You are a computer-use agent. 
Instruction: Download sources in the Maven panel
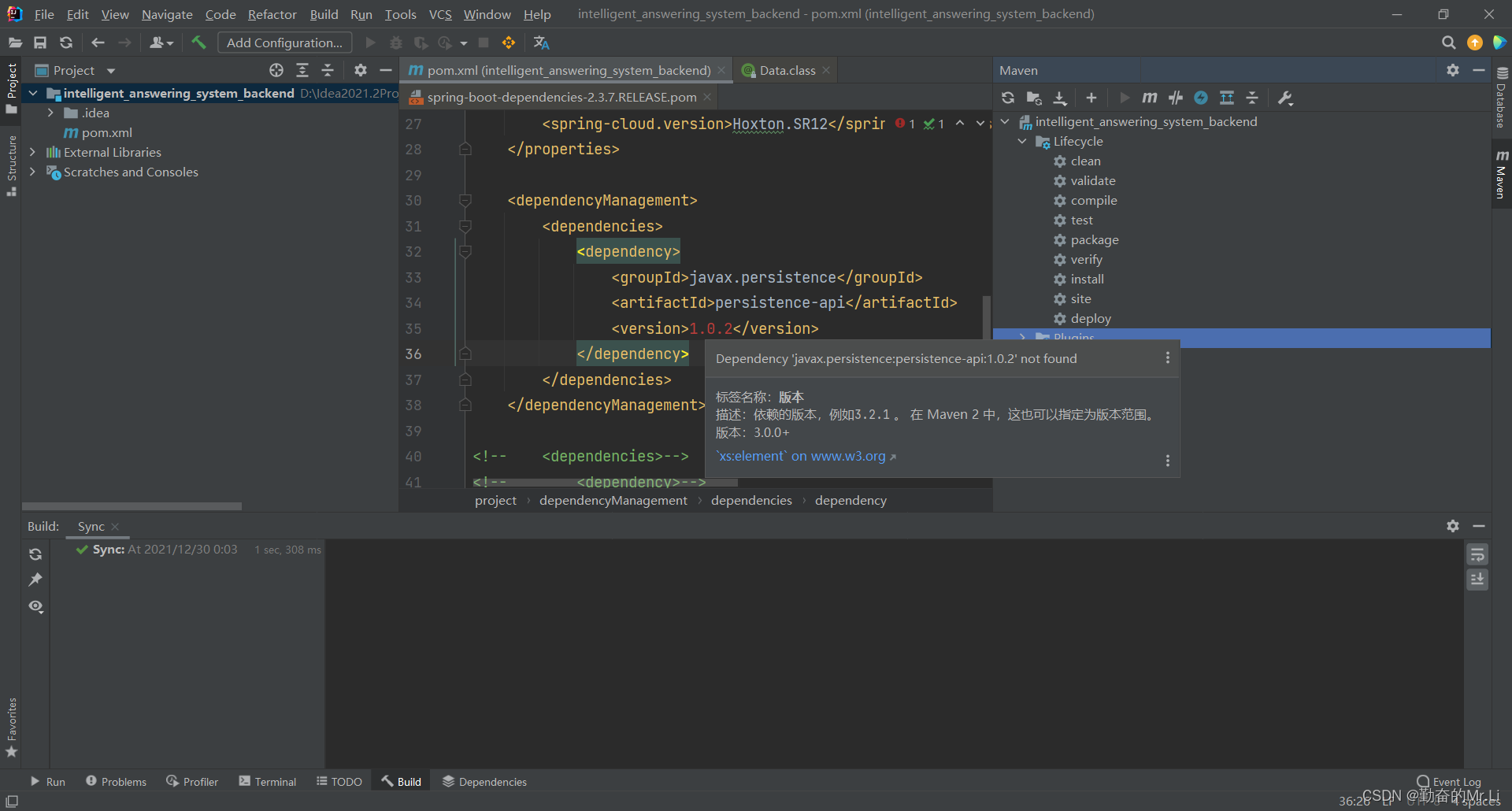pos(1060,98)
